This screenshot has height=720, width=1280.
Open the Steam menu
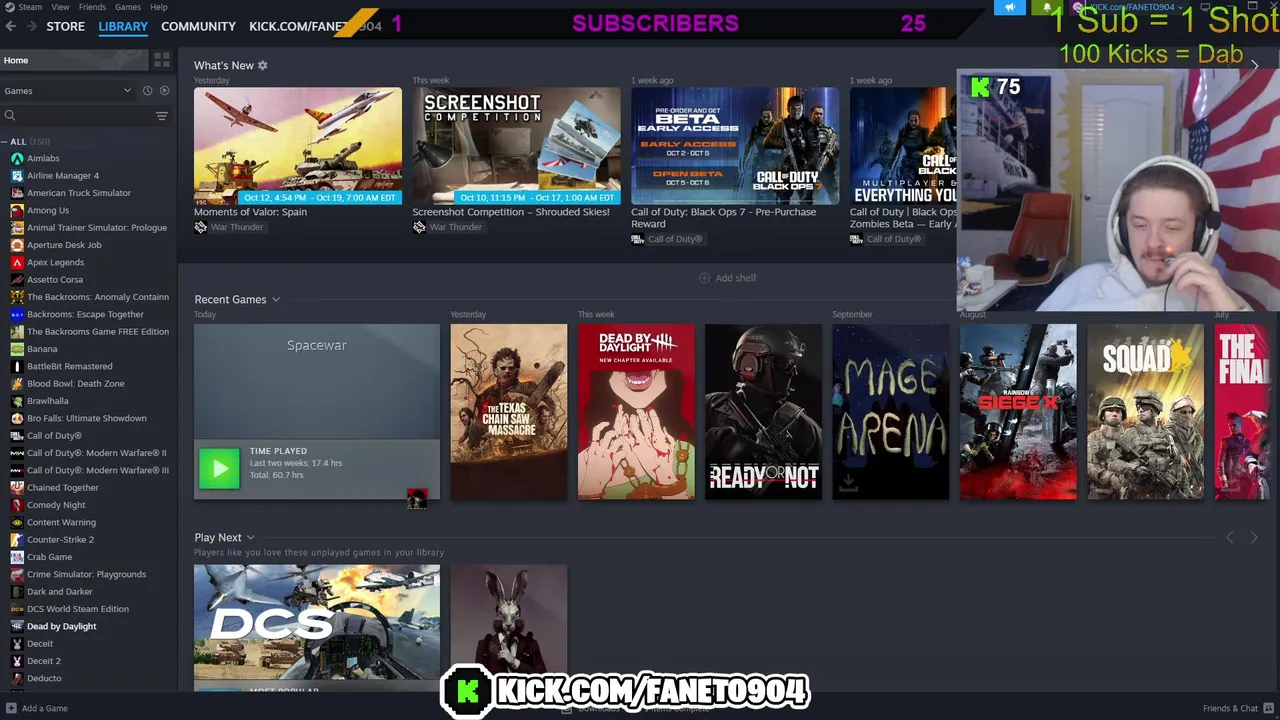[x=30, y=7]
